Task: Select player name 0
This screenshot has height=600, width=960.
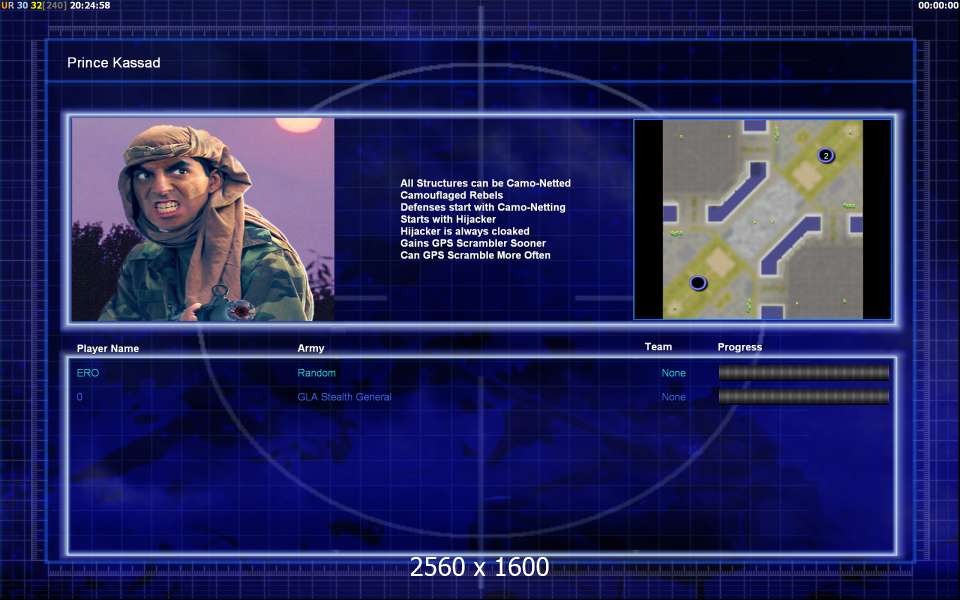Action: 80,397
